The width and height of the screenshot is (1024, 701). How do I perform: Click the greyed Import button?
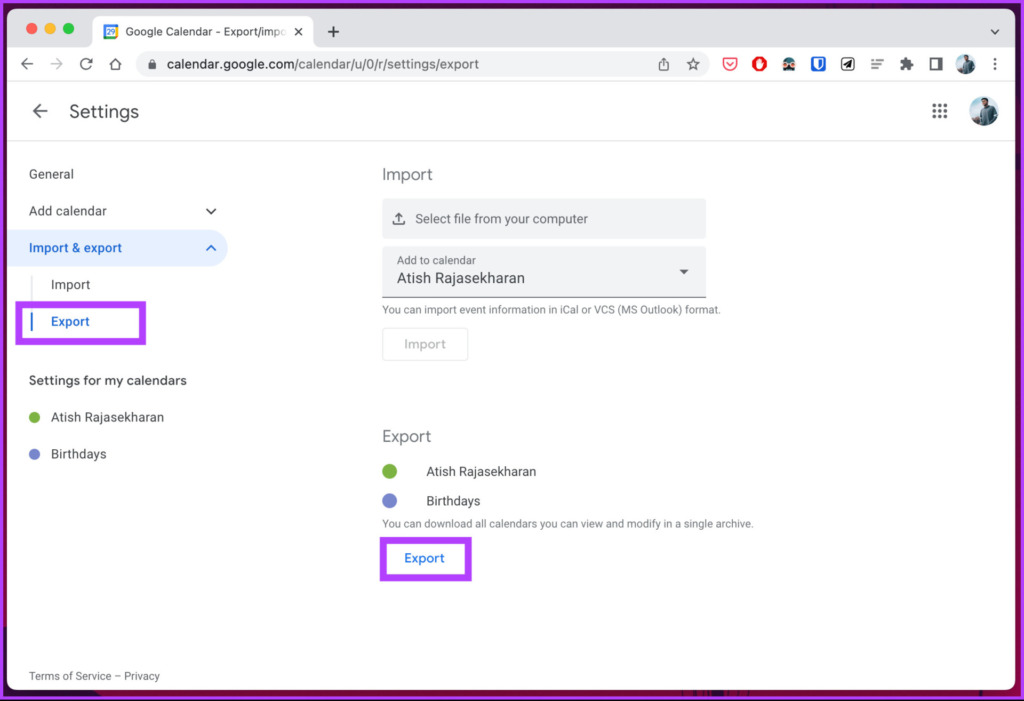[x=424, y=344]
